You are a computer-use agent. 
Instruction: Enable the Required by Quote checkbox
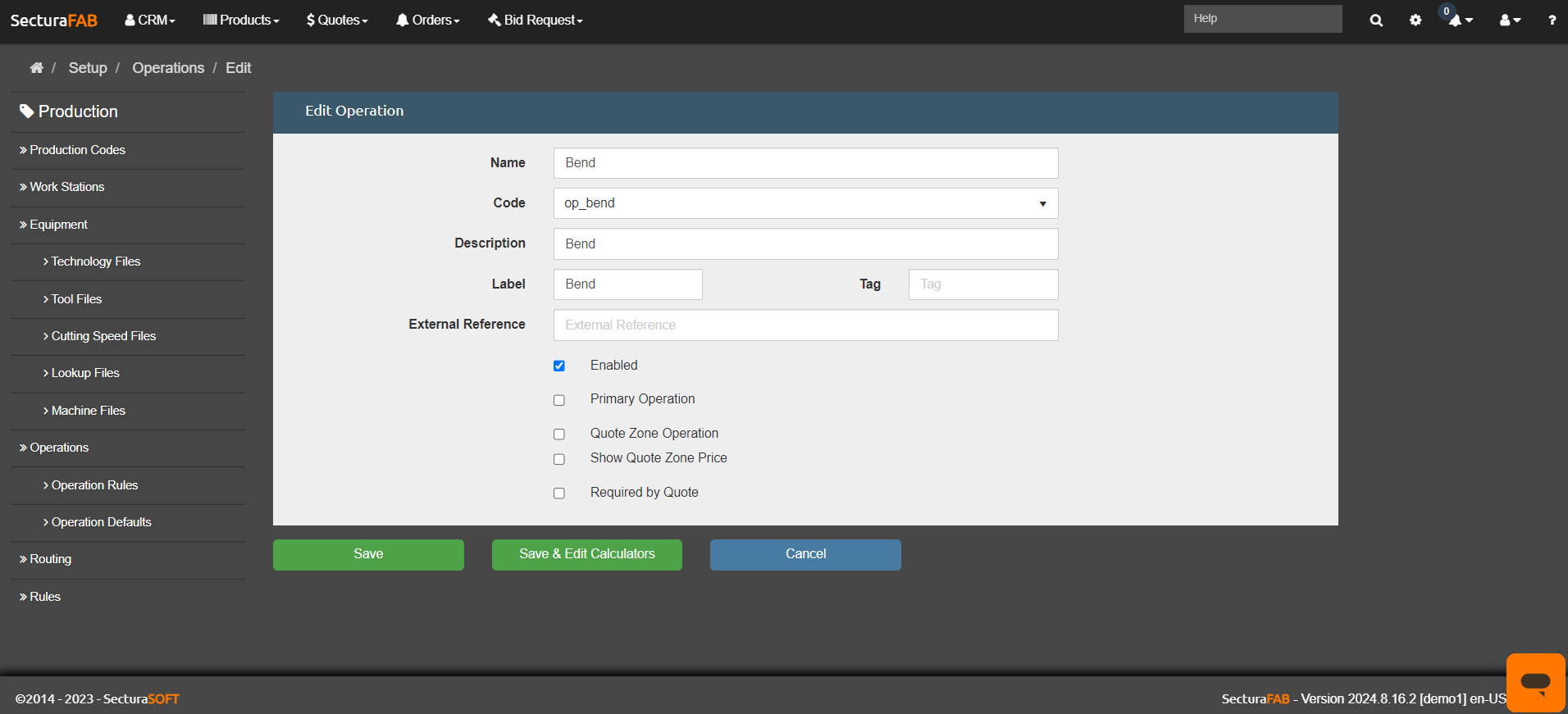coord(559,493)
